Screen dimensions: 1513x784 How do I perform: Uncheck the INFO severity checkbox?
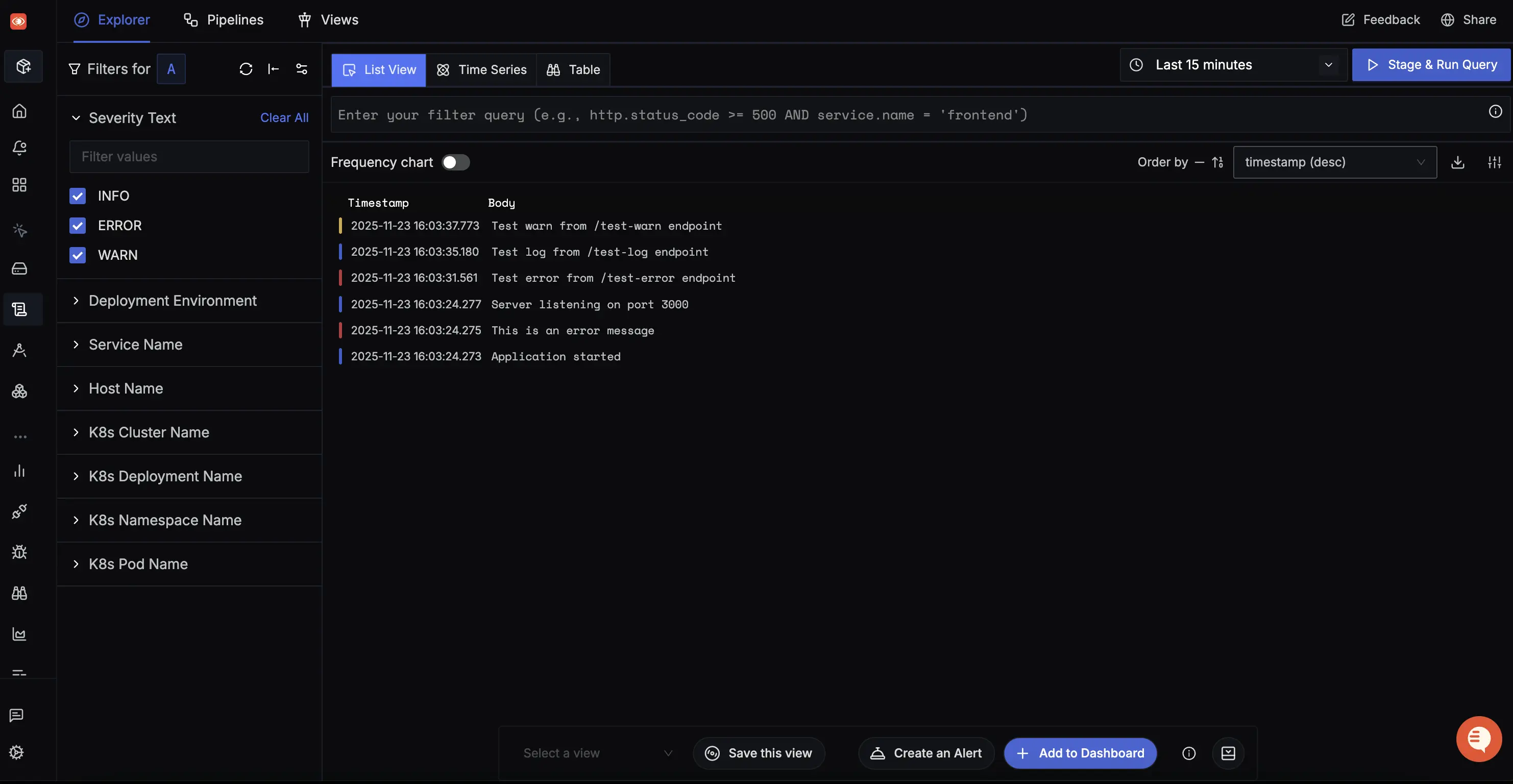(78, 195)
